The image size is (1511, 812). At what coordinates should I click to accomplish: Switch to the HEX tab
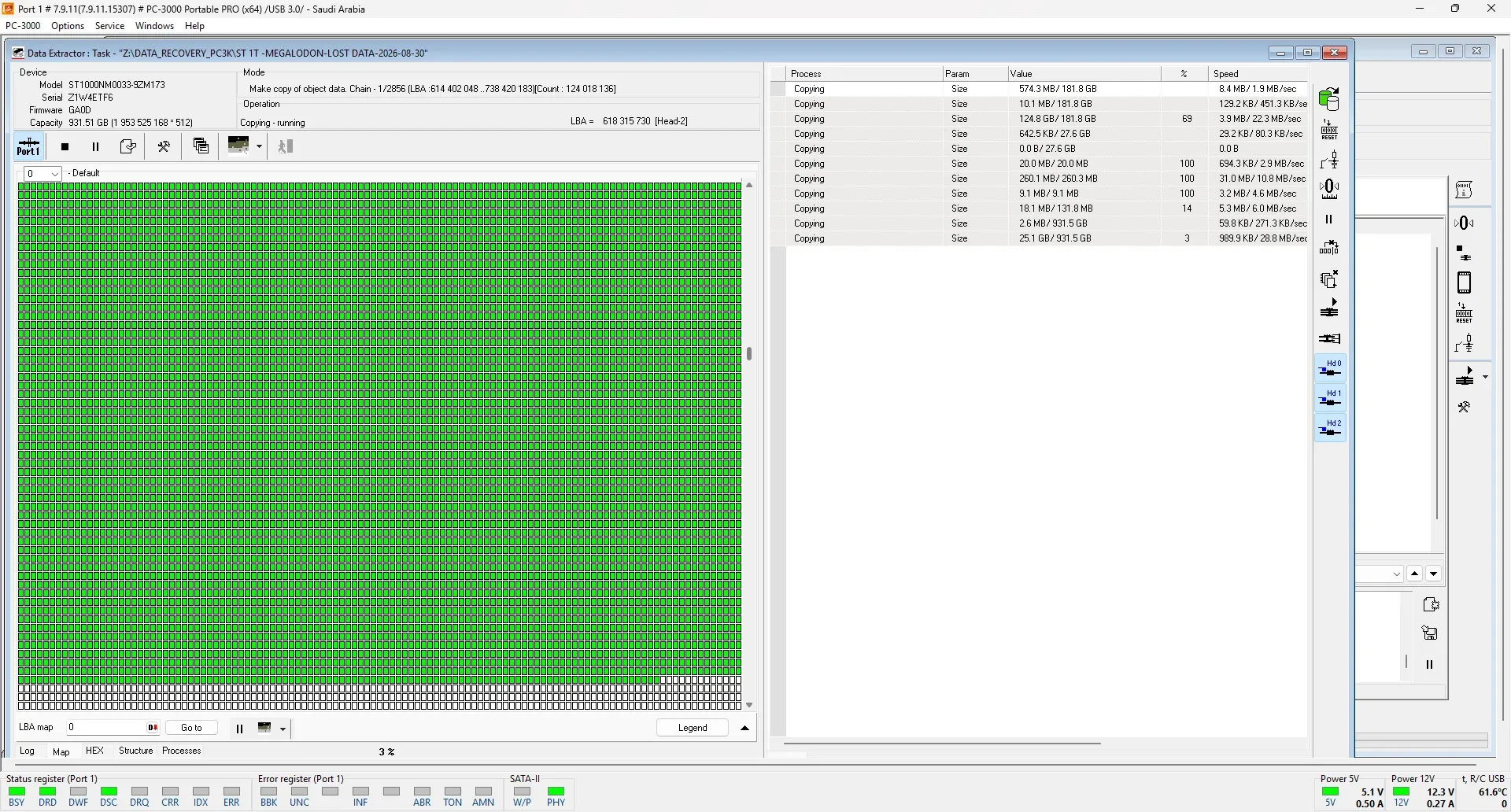pos(95,751)
